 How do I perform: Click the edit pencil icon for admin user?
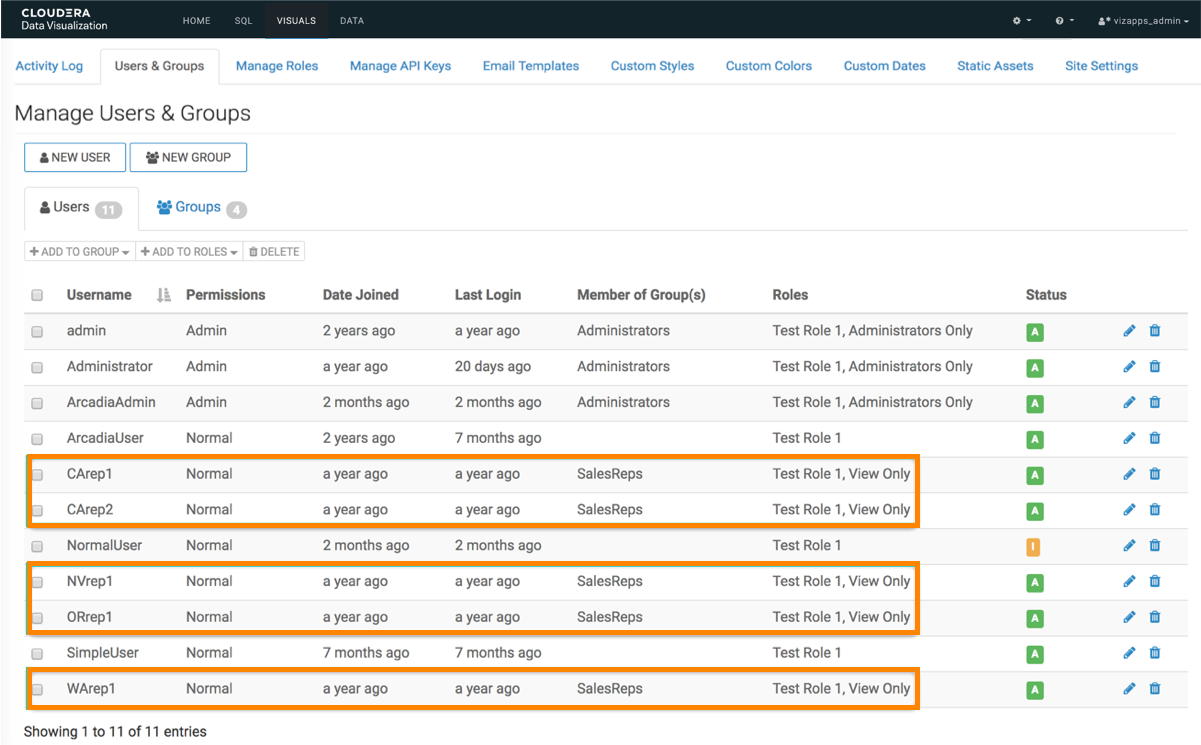pyautogui.click(x=1129, y=331)
